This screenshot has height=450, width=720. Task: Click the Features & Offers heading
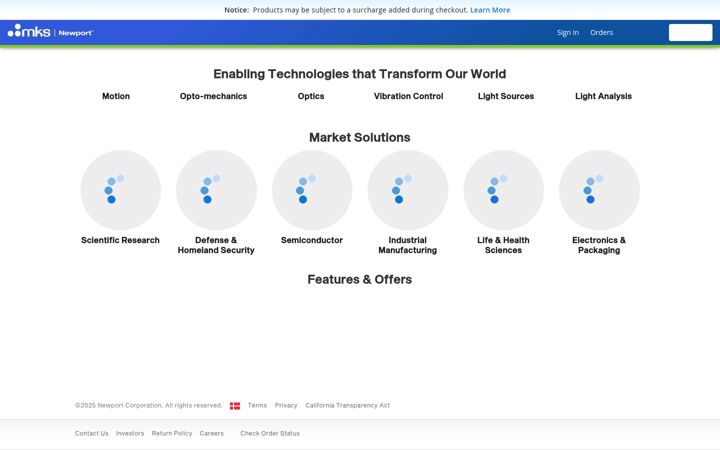point(360,279)
